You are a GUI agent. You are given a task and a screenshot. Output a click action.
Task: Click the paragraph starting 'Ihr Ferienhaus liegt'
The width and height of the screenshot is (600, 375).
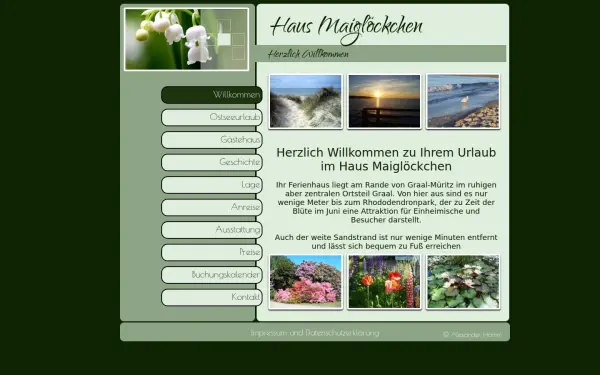pos(386,202)
